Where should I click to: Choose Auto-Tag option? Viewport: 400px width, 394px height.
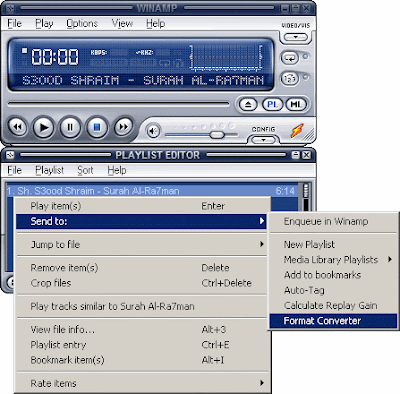pos(333,290)
